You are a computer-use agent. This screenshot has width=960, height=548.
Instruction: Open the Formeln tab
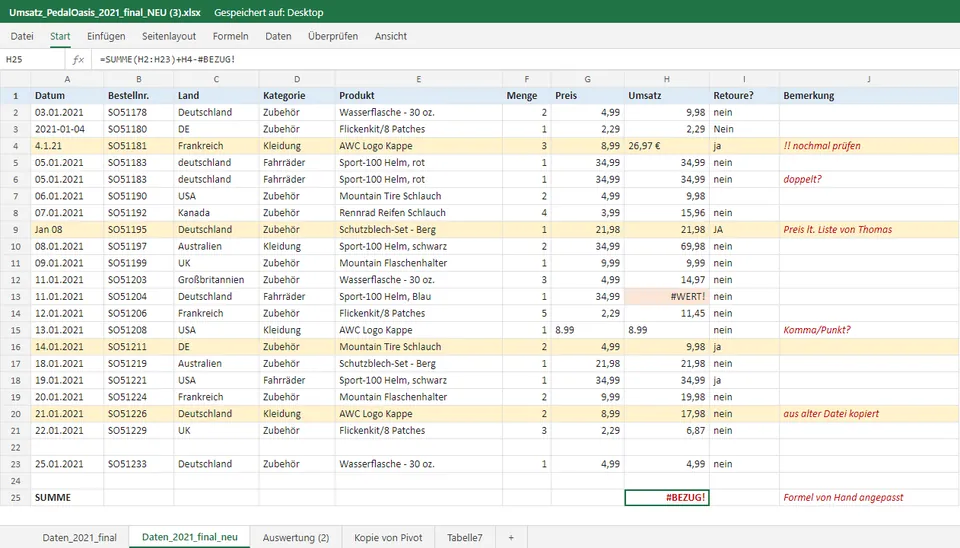(230, 36)
